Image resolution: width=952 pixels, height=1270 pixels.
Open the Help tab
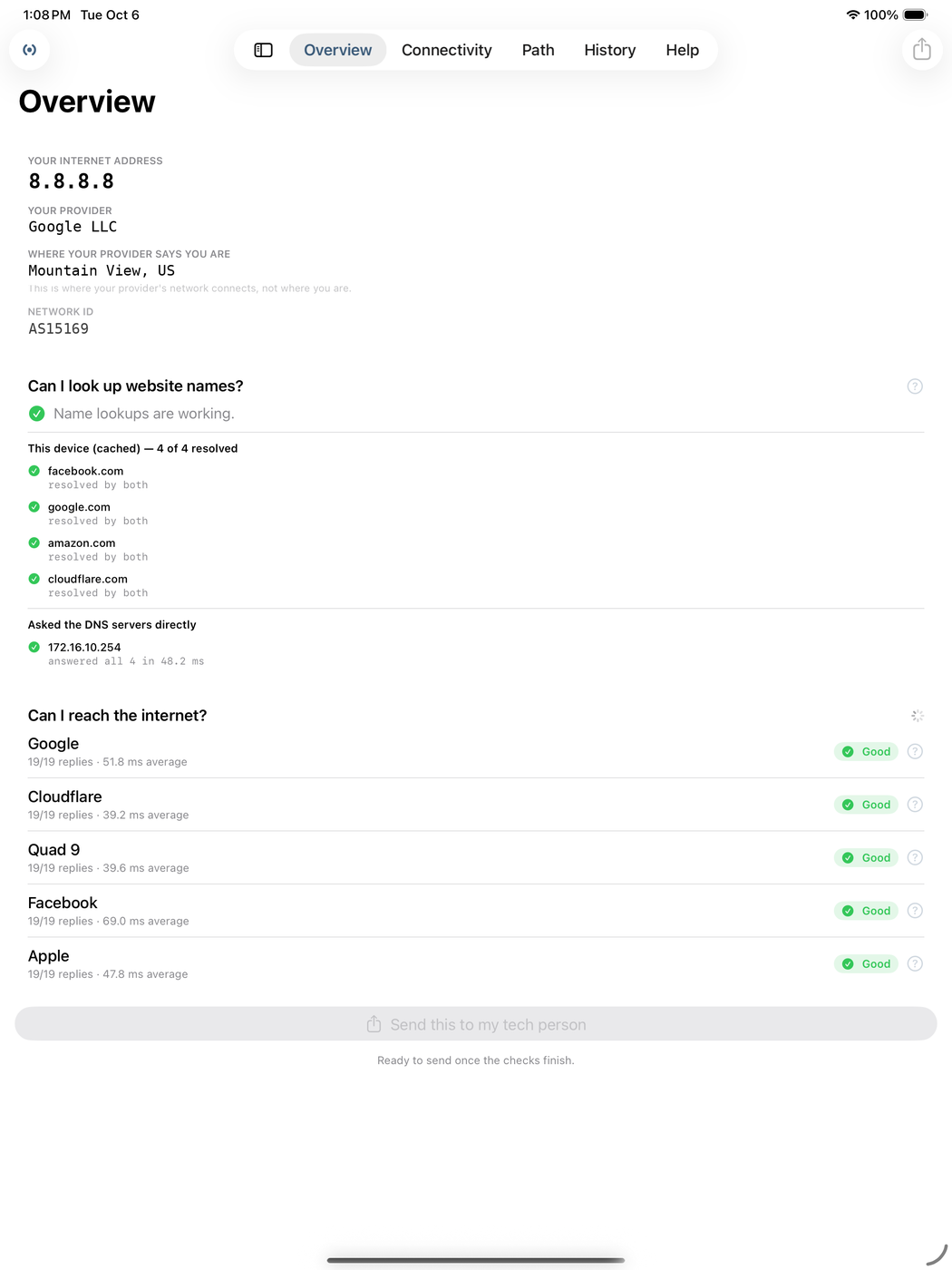coord(683,50)
